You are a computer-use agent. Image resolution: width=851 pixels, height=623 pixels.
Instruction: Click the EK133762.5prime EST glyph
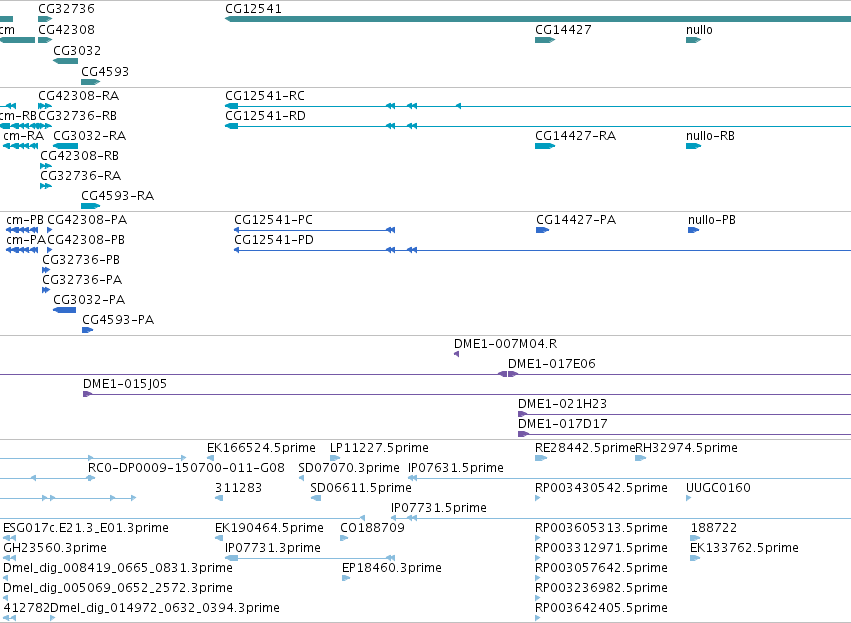[x=695, y=558]
